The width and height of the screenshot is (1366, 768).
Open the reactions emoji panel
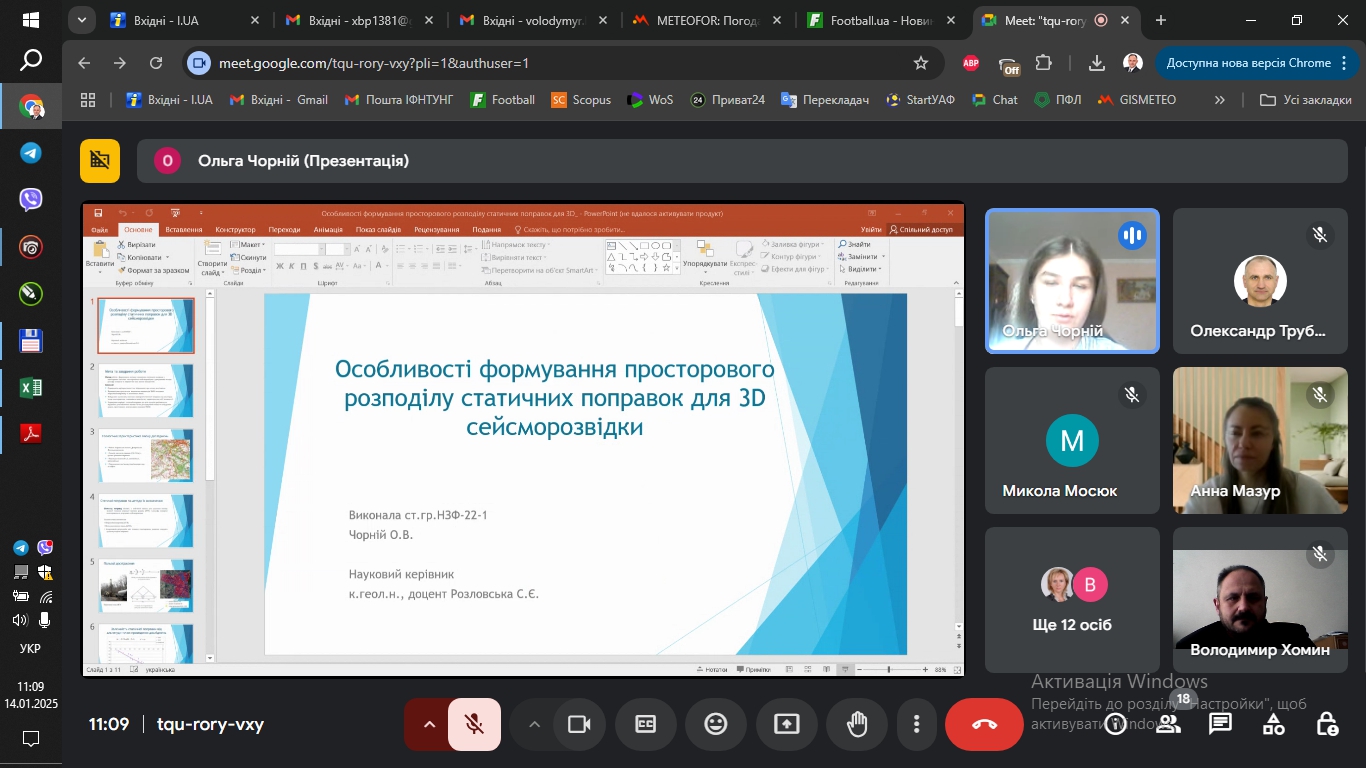(716, 723)
